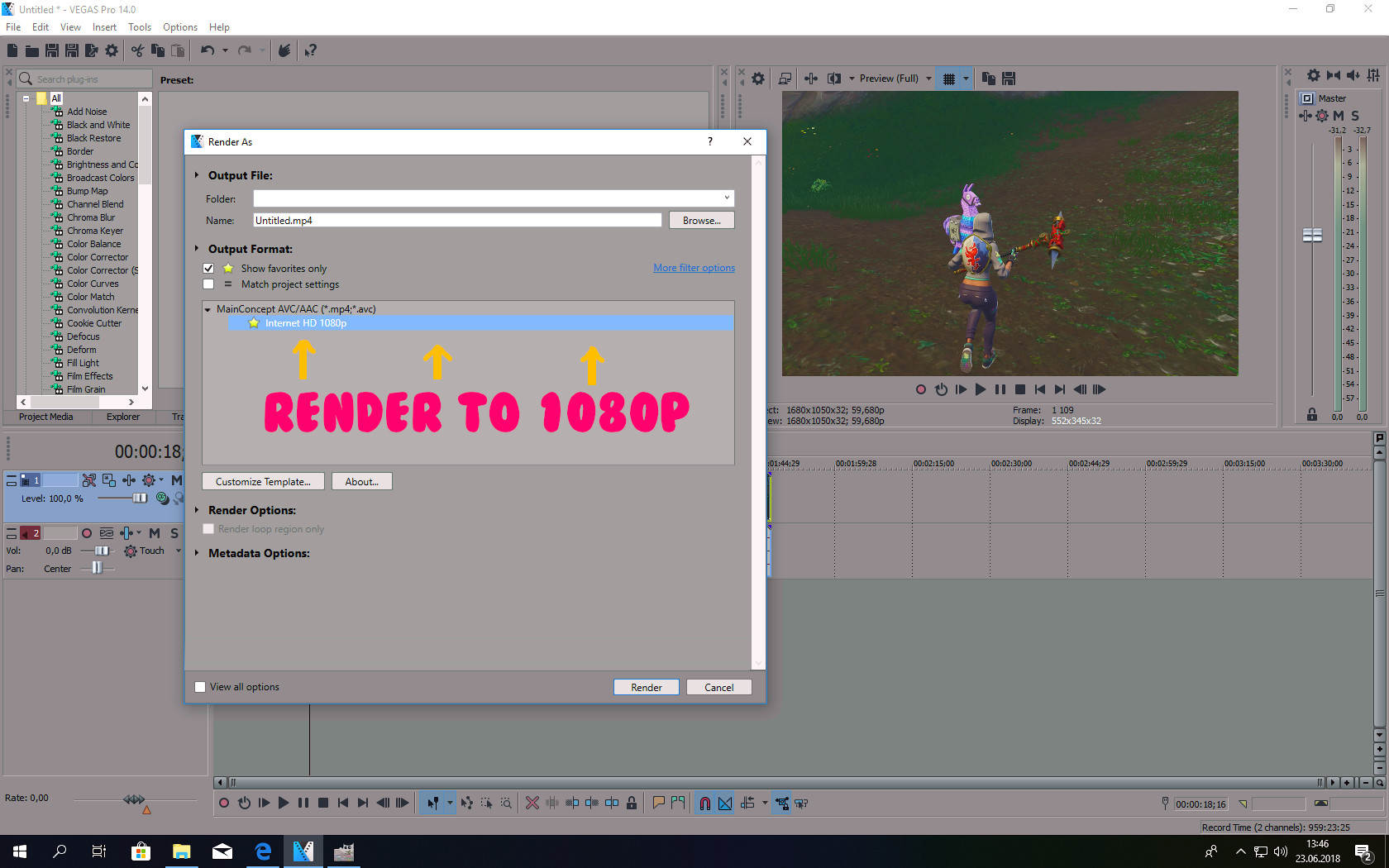Screen dimensions: 1389x868
Task: Expand the Metadata Options section
Action: point(197,553)
